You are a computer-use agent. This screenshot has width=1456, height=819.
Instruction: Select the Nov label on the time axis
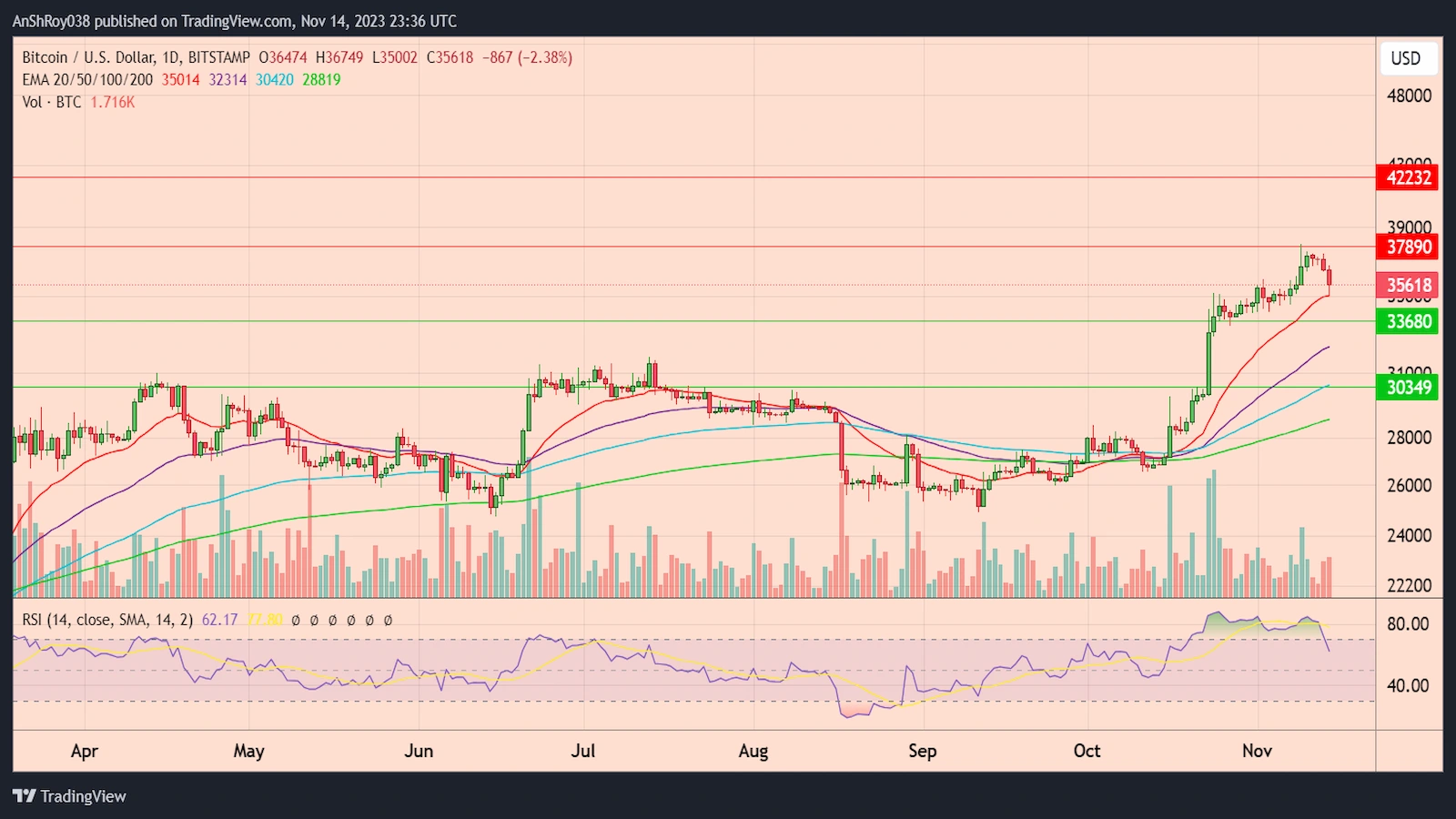coord(1257,752)
